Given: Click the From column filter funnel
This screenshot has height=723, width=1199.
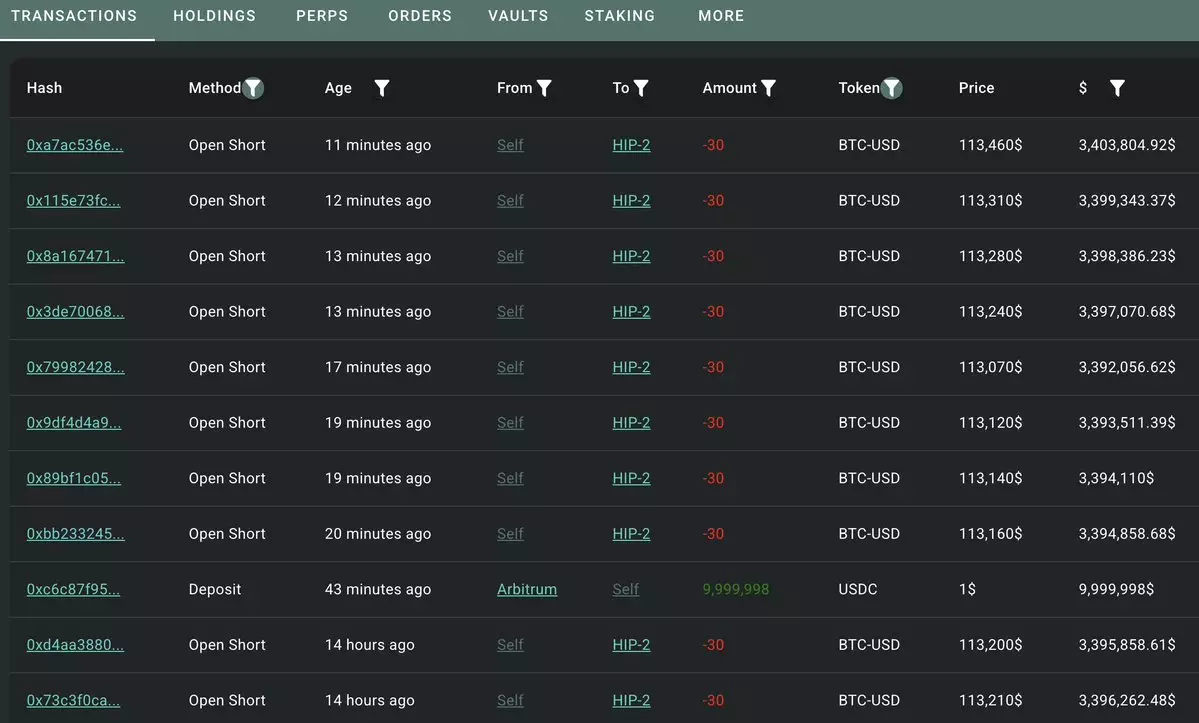Looking at the screenshot, I should pos(544,88).
